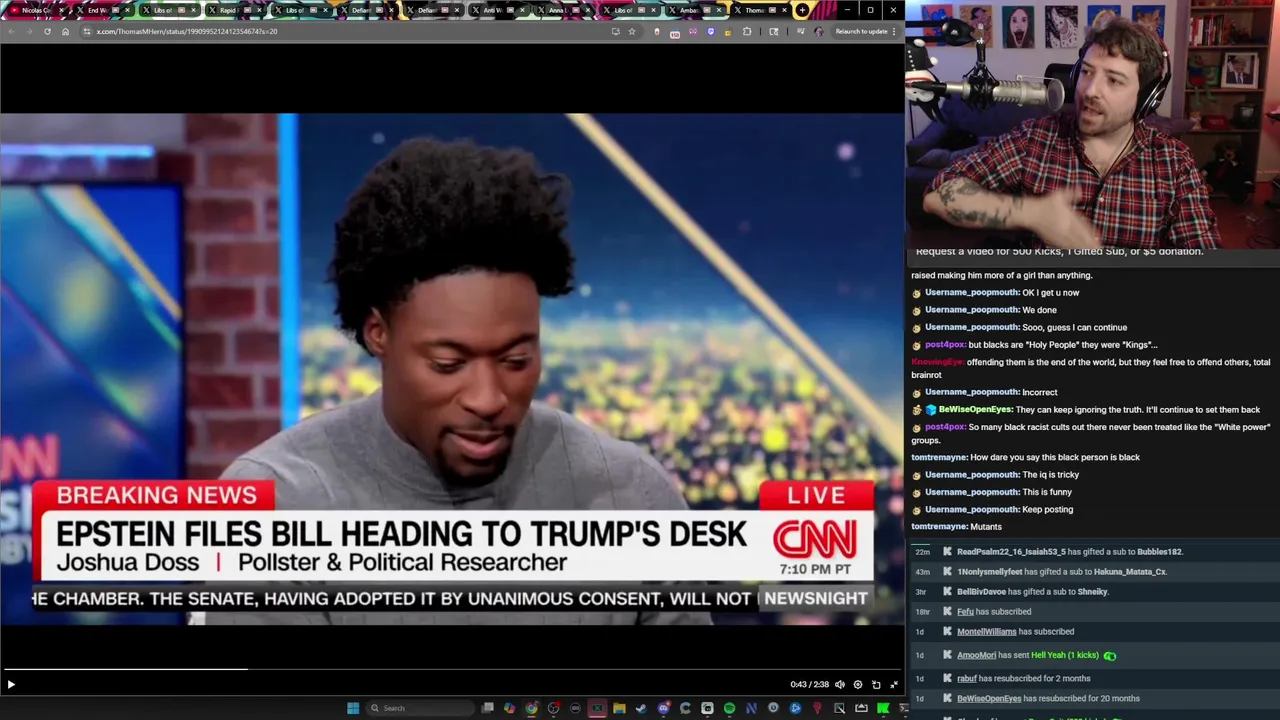The image size is (1280, 720).
Task: Open 1Nonlysmellyfeet user profile
Action: coord(990,572)
